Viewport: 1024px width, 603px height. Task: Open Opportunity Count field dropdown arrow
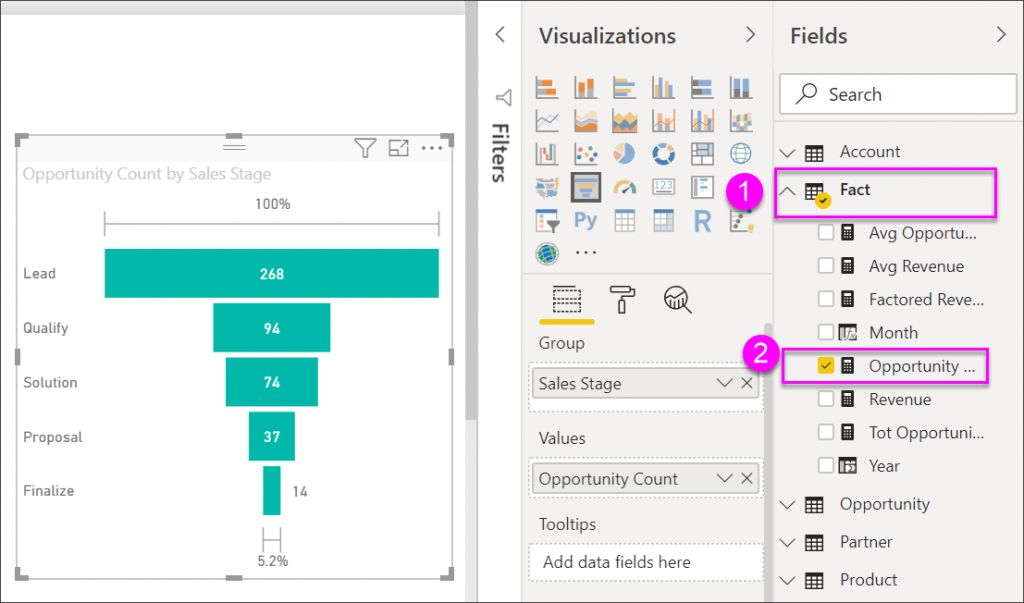pos(724,479)
